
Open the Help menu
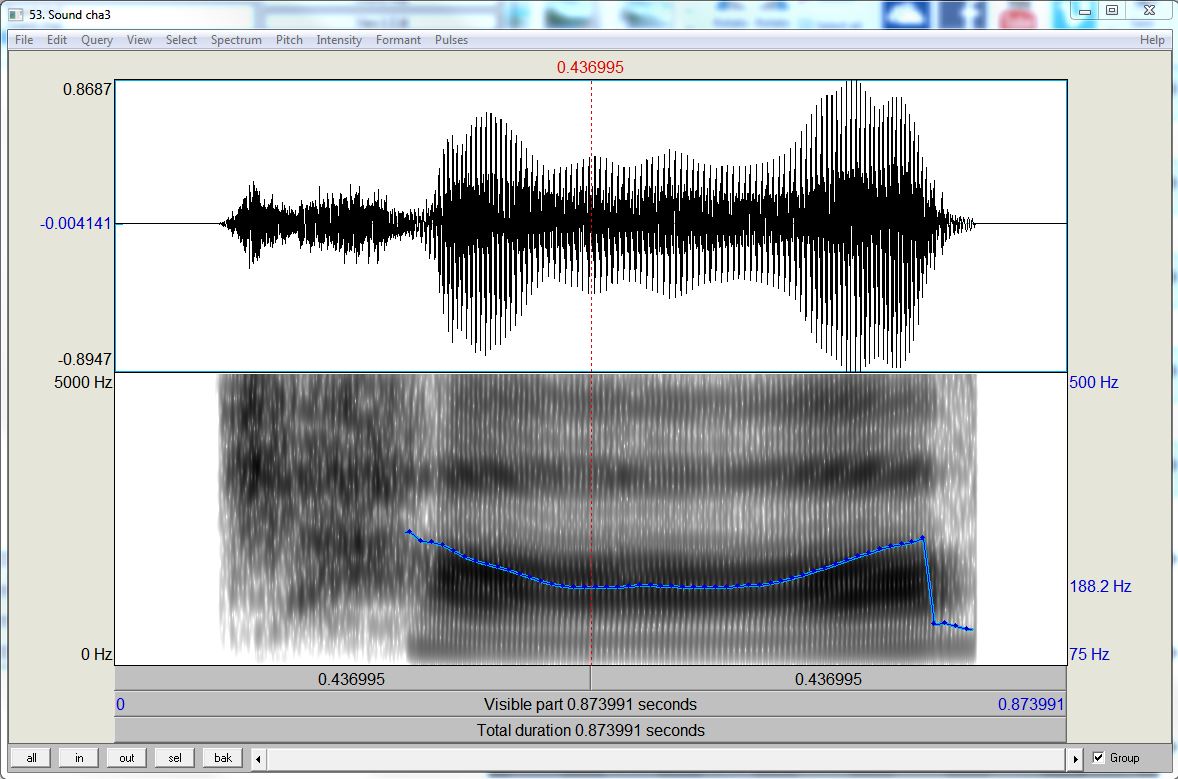pos(1152,40)
